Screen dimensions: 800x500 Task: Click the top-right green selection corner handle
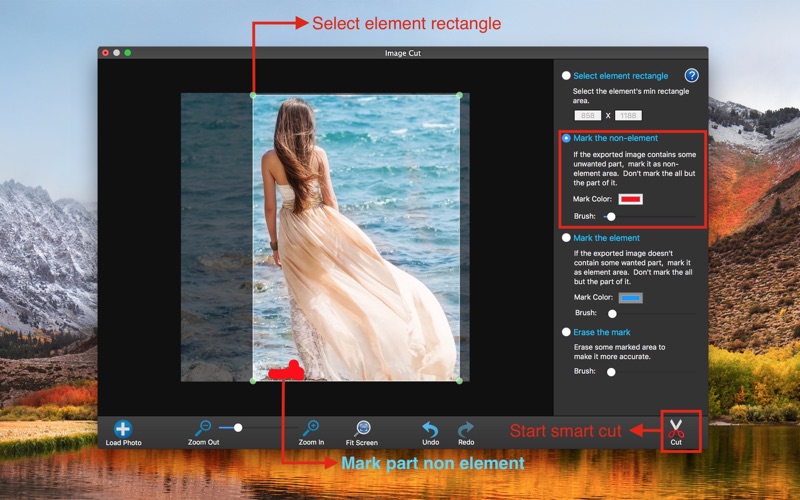click(x=460, y=95)
